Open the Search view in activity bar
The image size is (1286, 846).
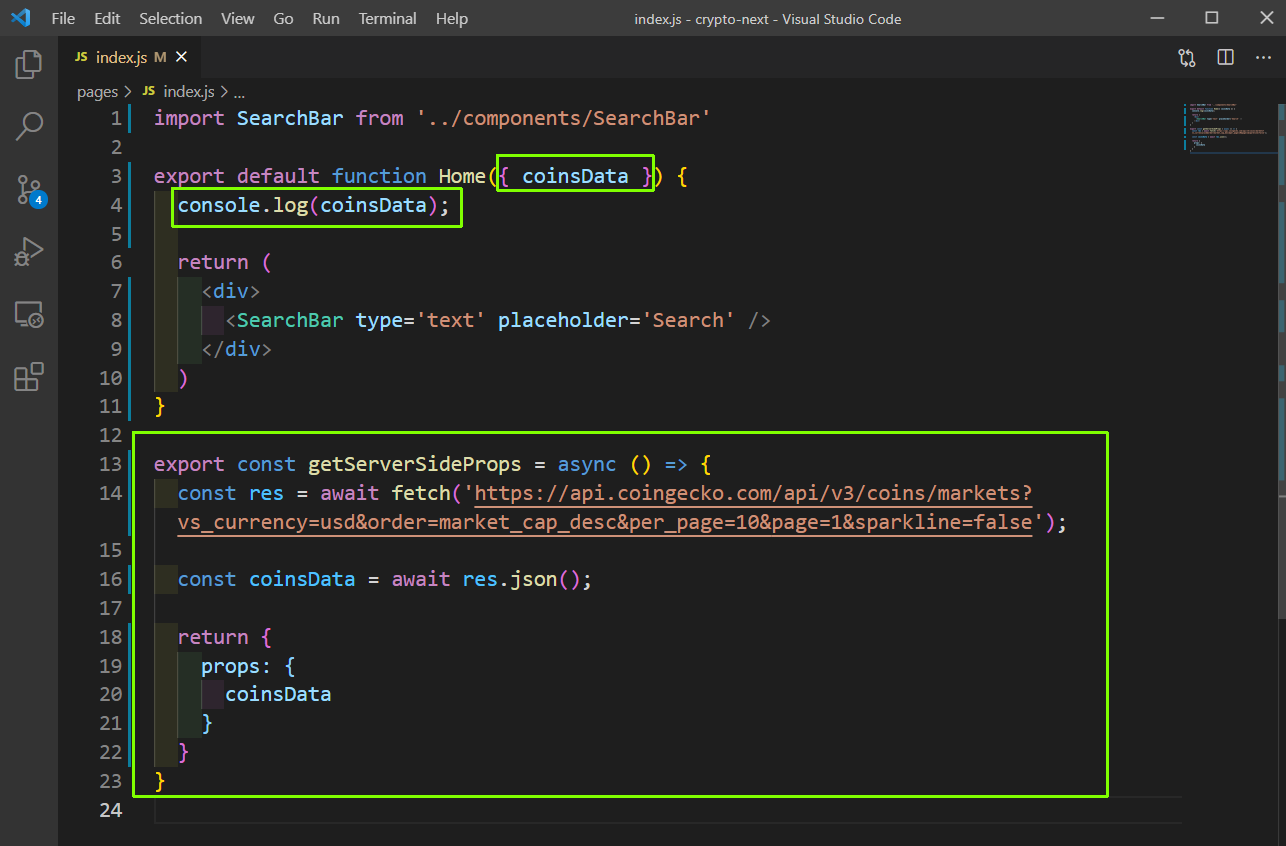[x=29, y=126]
